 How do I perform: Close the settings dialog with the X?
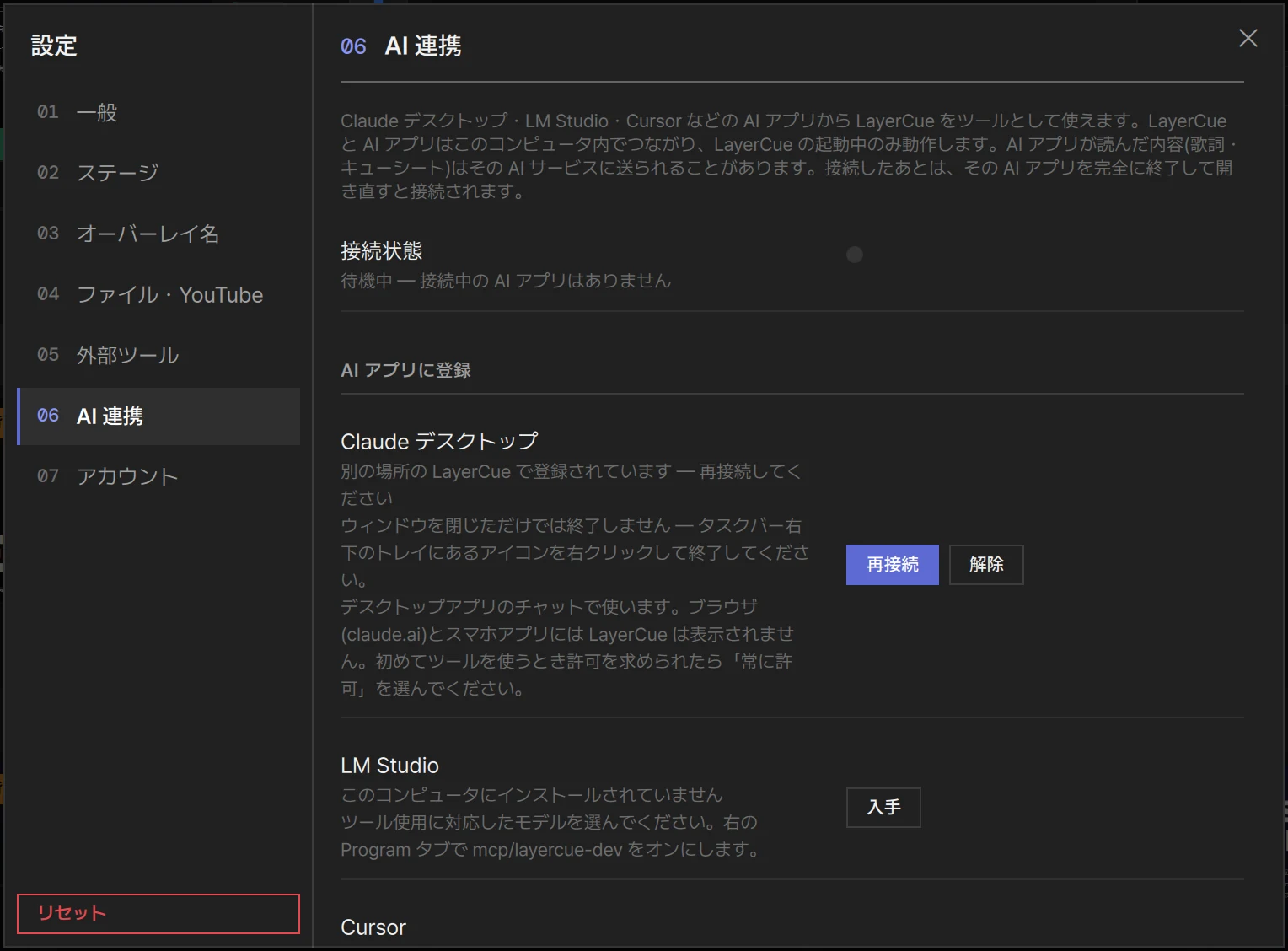click(1248, 38)
